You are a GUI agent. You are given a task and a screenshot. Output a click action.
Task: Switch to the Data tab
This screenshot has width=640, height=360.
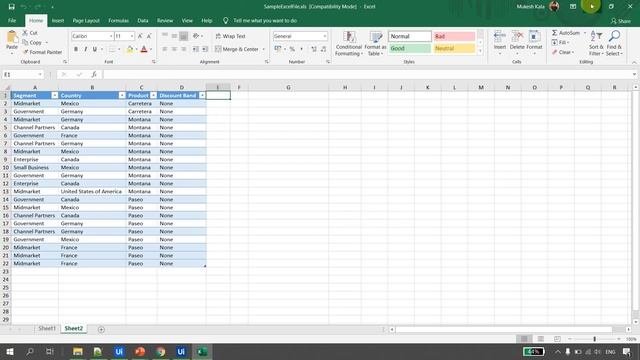click(143, 20)
